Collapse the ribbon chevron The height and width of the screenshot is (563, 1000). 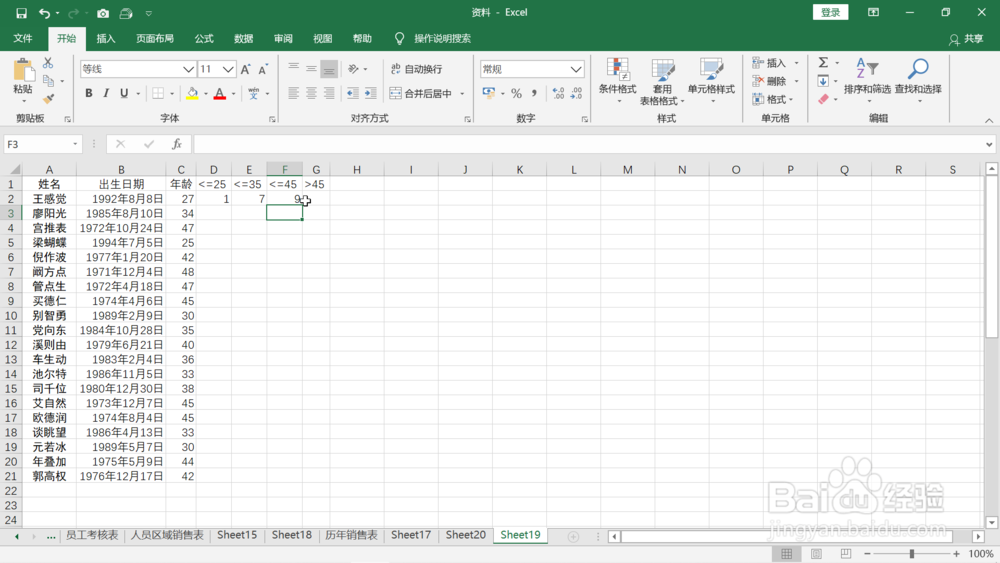pos(989,121)
